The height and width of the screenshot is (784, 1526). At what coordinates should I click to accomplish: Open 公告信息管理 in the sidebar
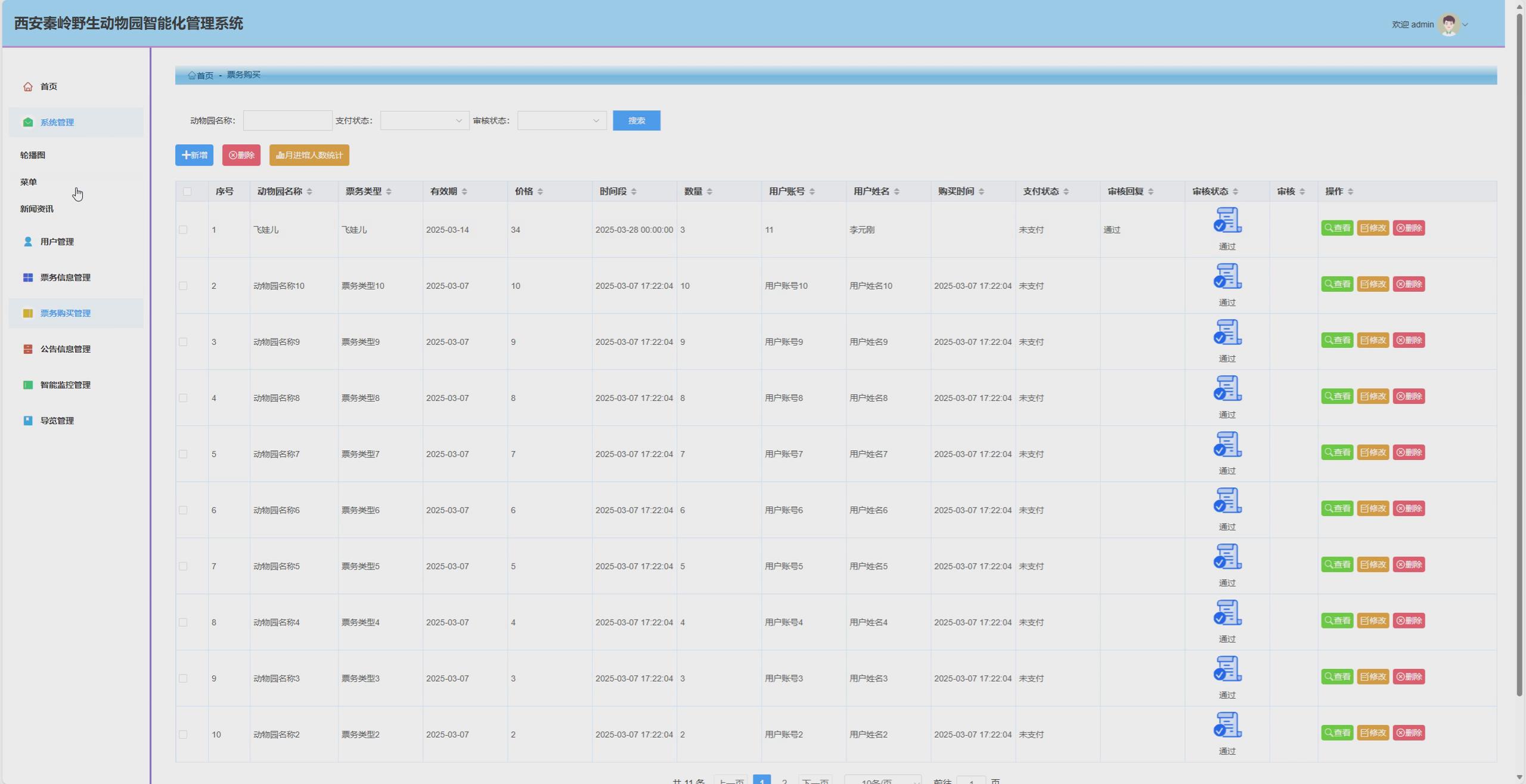(65, 349)
